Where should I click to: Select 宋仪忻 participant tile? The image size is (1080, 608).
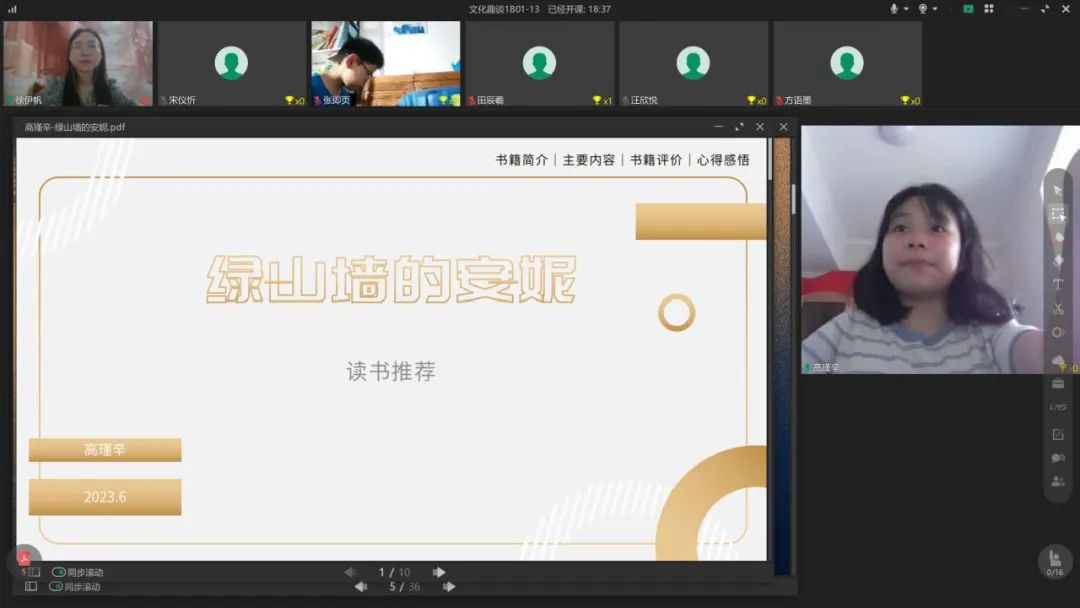coord(232,63)
